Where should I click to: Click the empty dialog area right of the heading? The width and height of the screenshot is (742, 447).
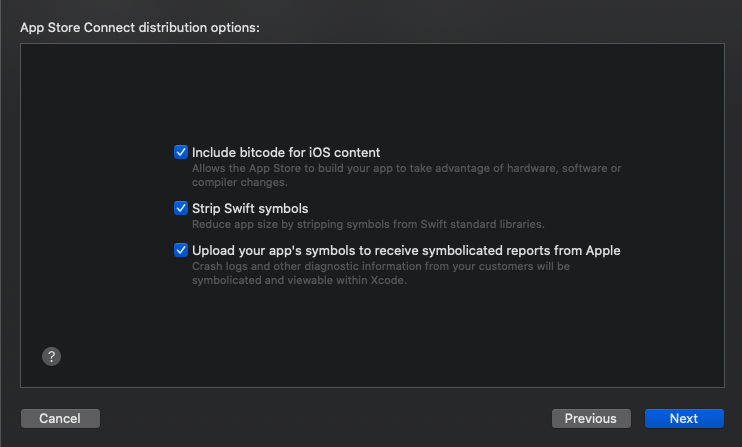(500, 27)
